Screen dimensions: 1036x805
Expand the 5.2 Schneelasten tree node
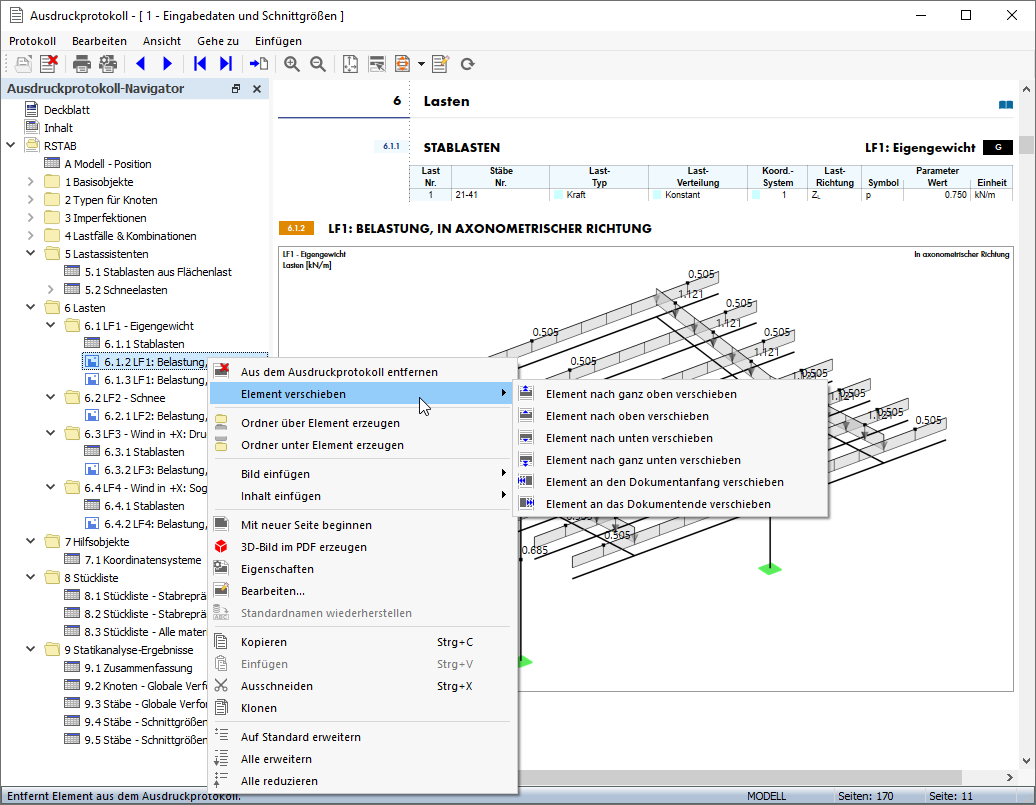coord(51,290)
